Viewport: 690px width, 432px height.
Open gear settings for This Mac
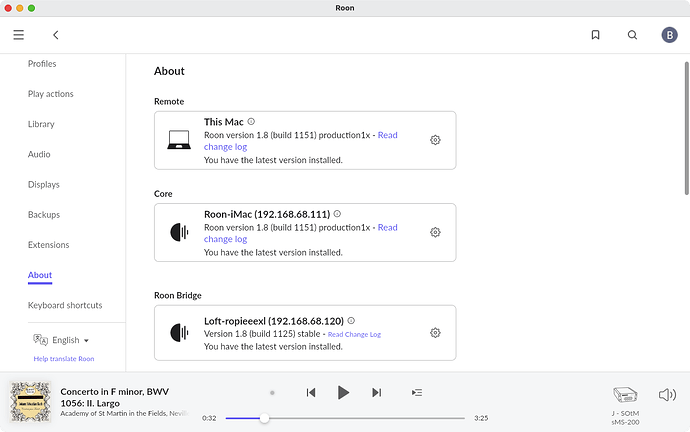435,140
